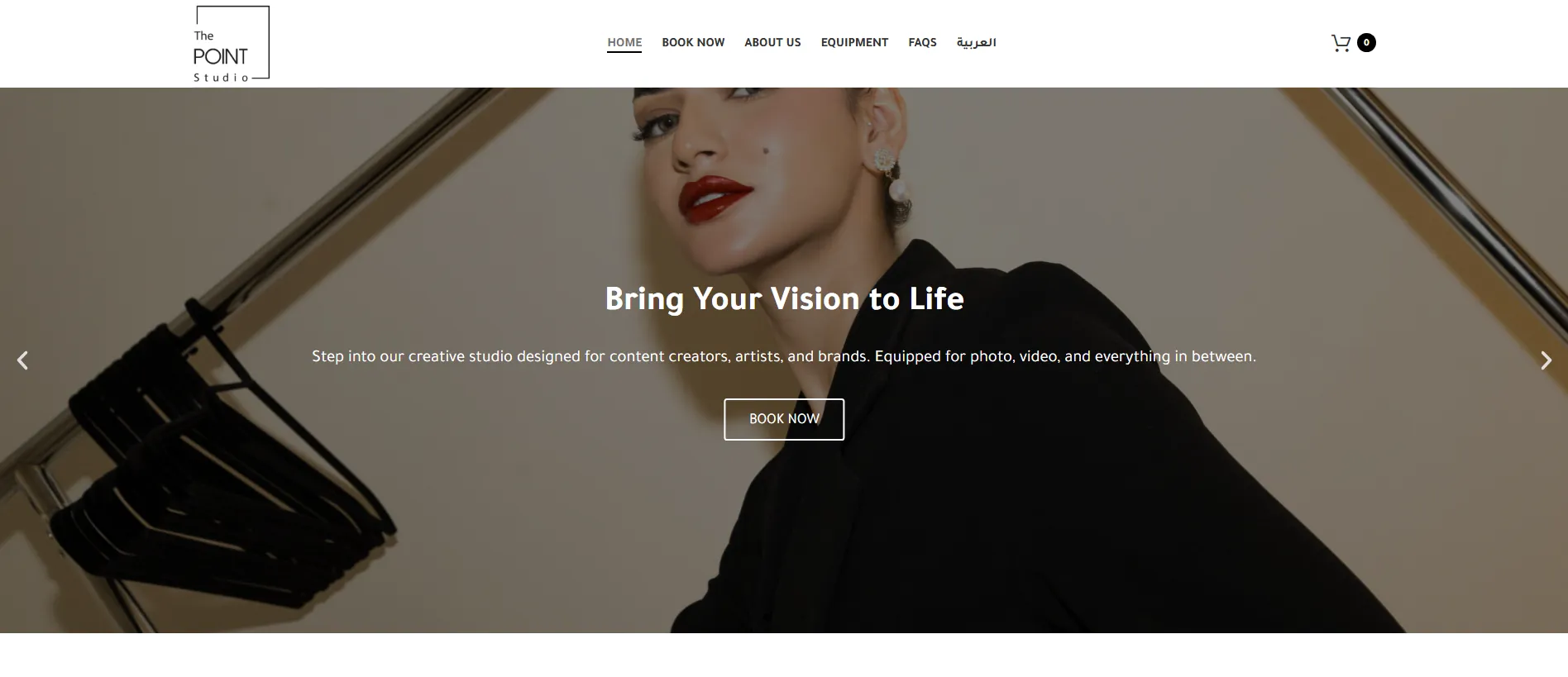This screenshot has width=1568, height=677.
Task: Click the cart item count badge
Action: click(1366, 42)
